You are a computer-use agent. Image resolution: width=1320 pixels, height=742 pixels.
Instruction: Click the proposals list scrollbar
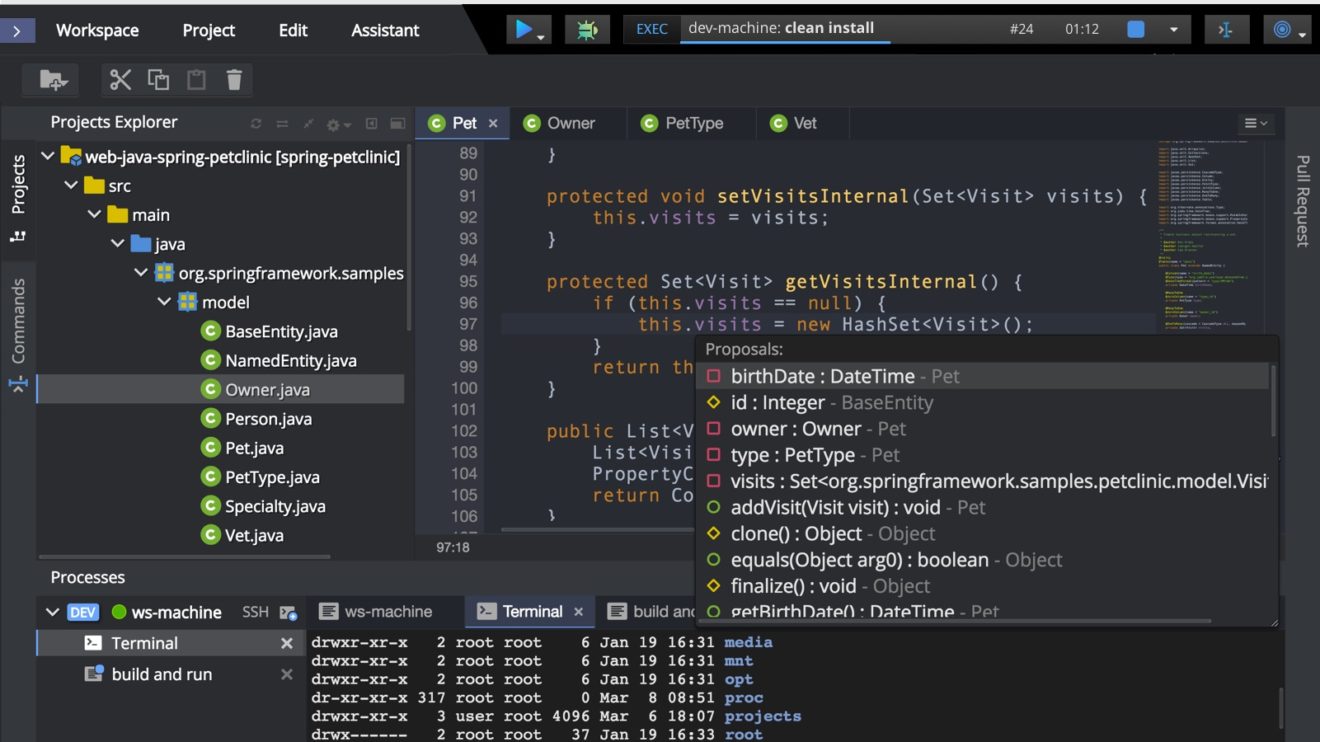click(x=1273, y=400)
